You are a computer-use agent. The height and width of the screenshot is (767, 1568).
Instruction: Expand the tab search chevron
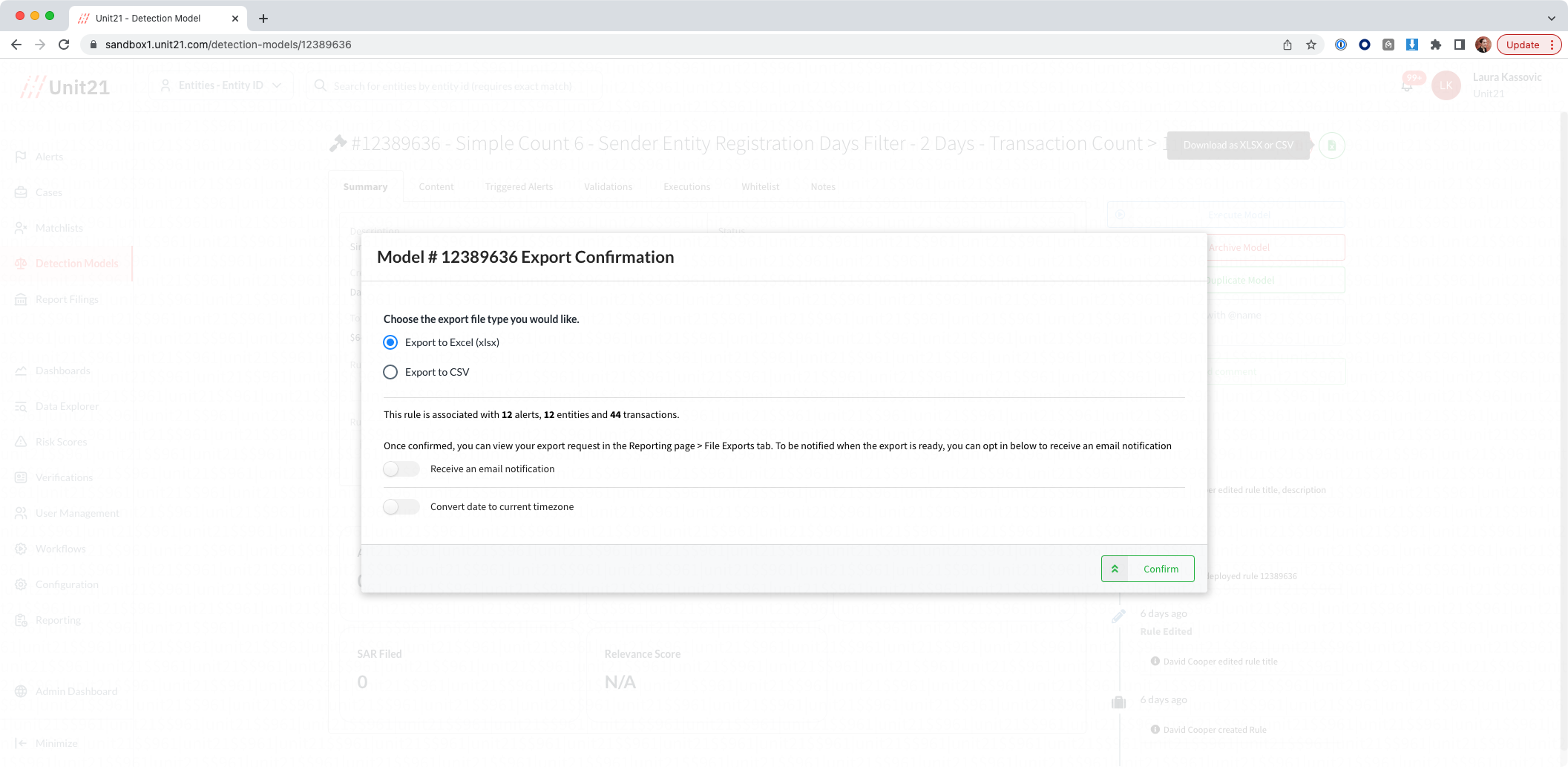click(x=1551, y=19)
